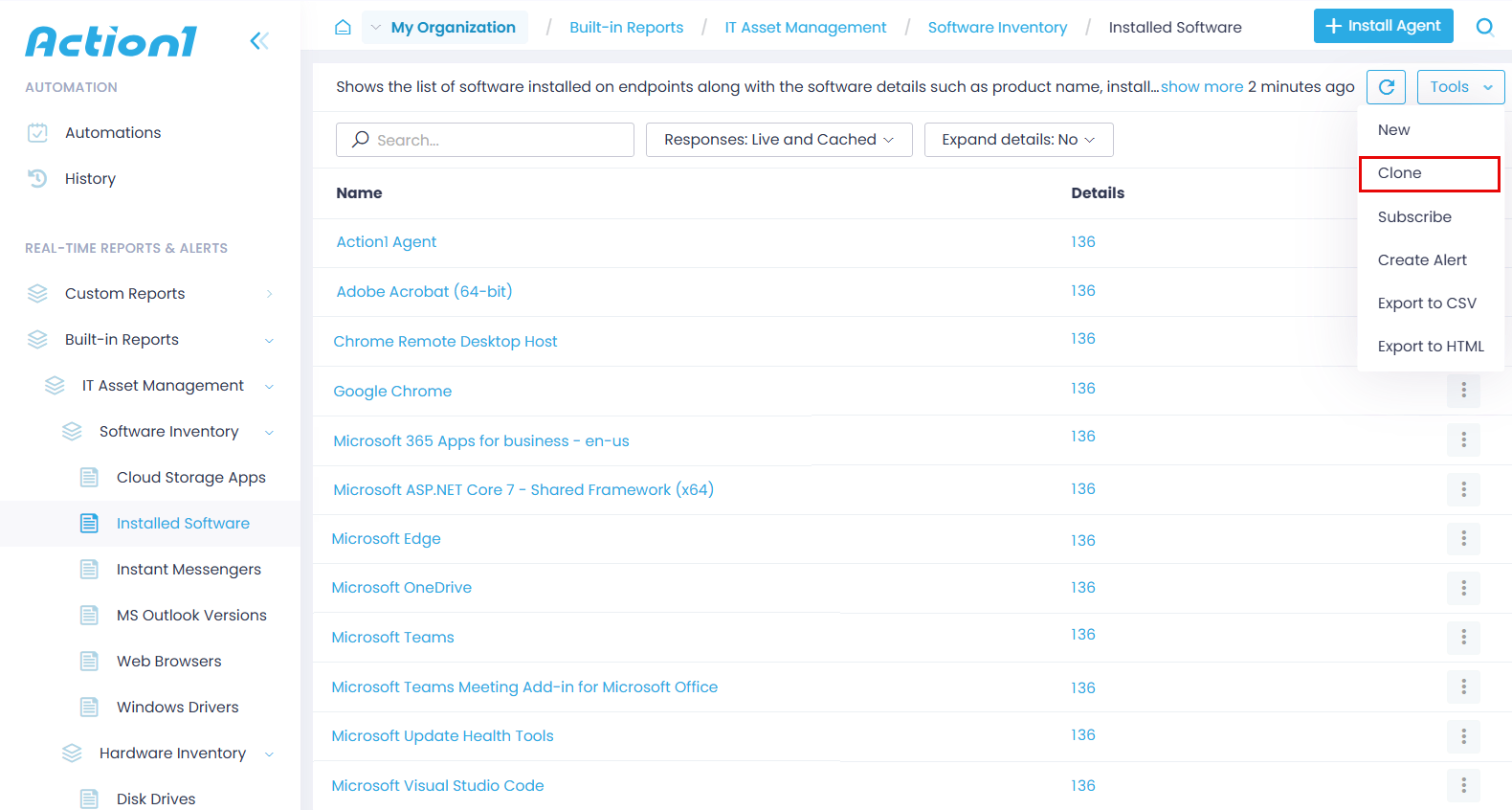This screenshot has height=810, width=1512.
Task: Click the show more link in description
Action: tap(1202, 87)
